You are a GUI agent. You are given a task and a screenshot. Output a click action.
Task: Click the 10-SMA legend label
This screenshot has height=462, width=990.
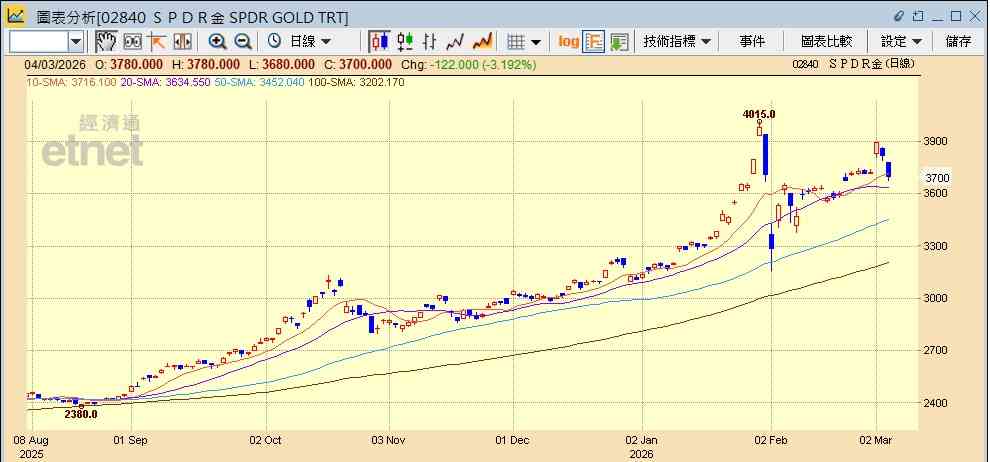click(x=70, y=82)
